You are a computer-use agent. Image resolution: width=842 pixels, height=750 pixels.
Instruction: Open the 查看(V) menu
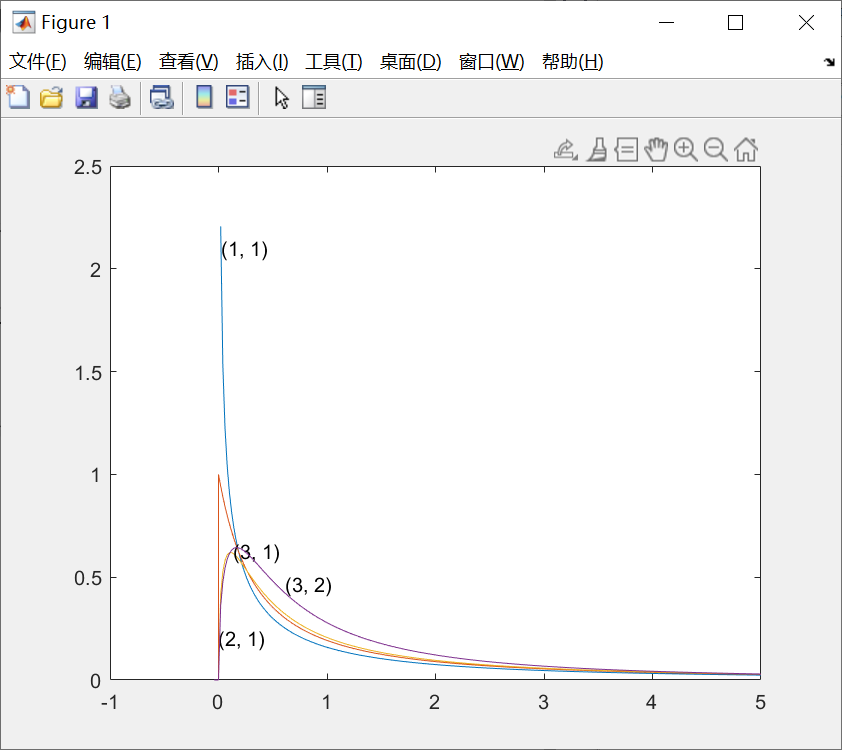[188, 62]
